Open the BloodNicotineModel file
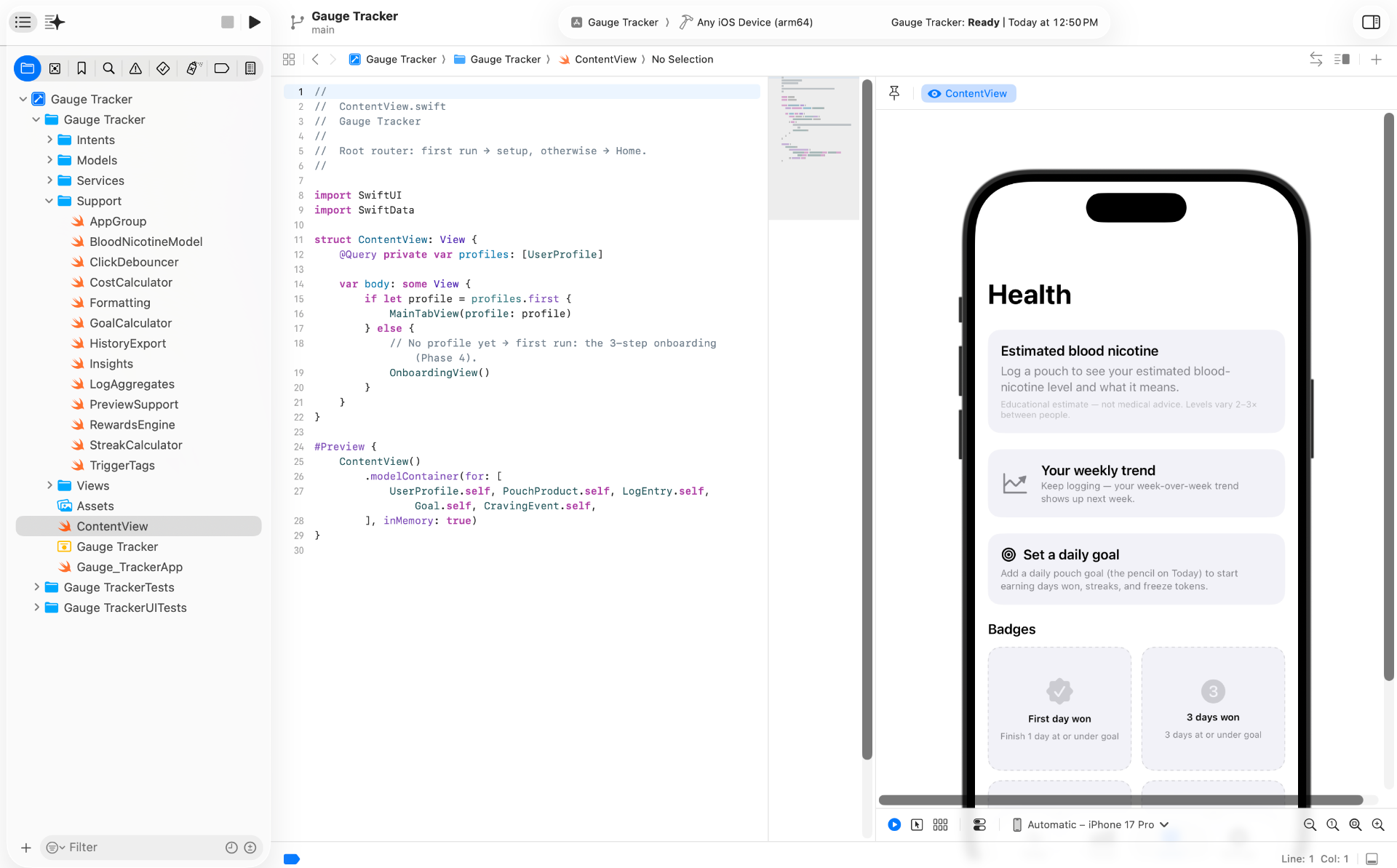This screenshot has height=868, width=1397. tap(146, 242)
